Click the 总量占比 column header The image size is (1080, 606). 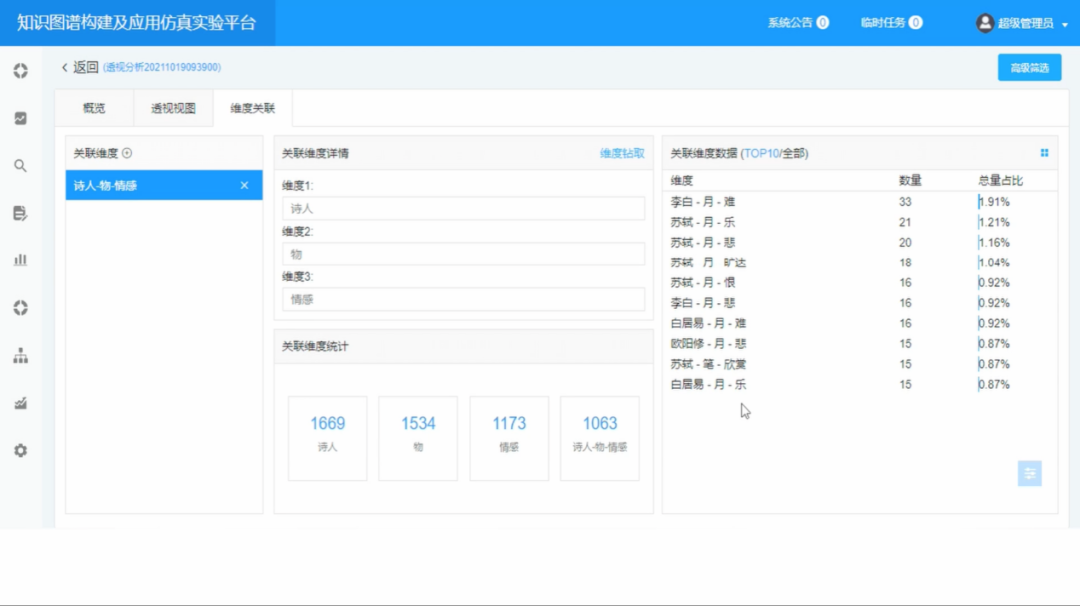1000,180
